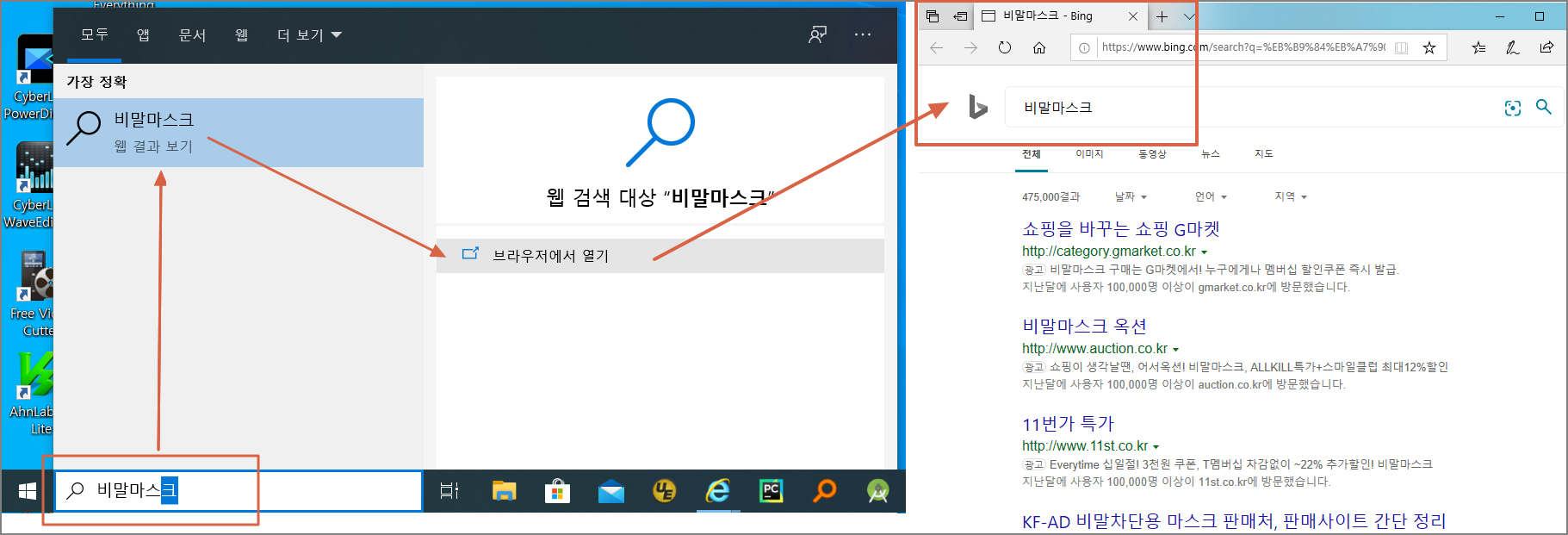The image size is (1568, 535).
Task: Open the Edge tabs you've set aside icon
Action: 933,16
